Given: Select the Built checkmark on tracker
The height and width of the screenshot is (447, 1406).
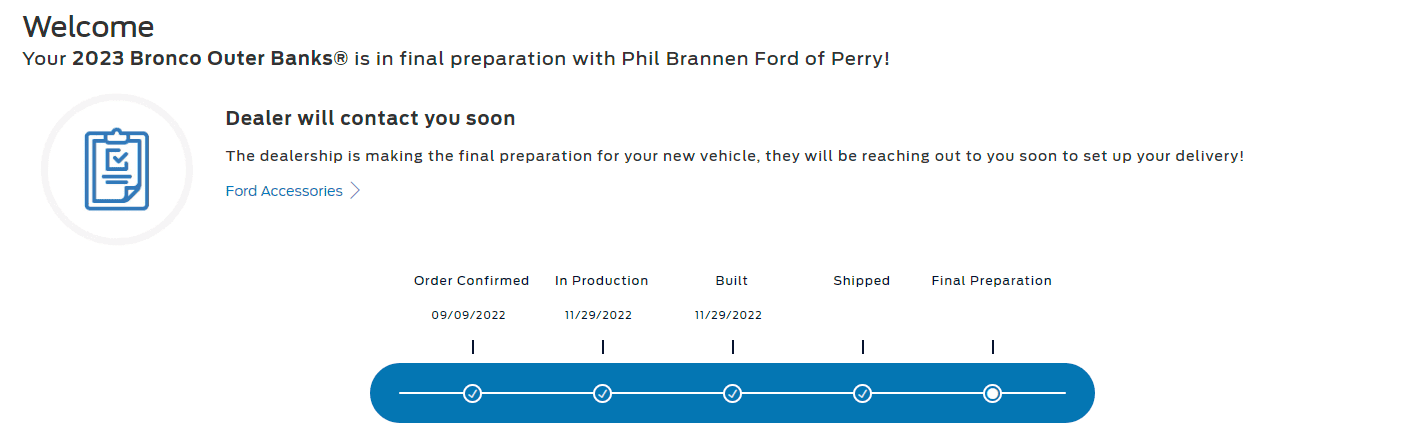Looking at the screenshot, I should coord(733,393).
